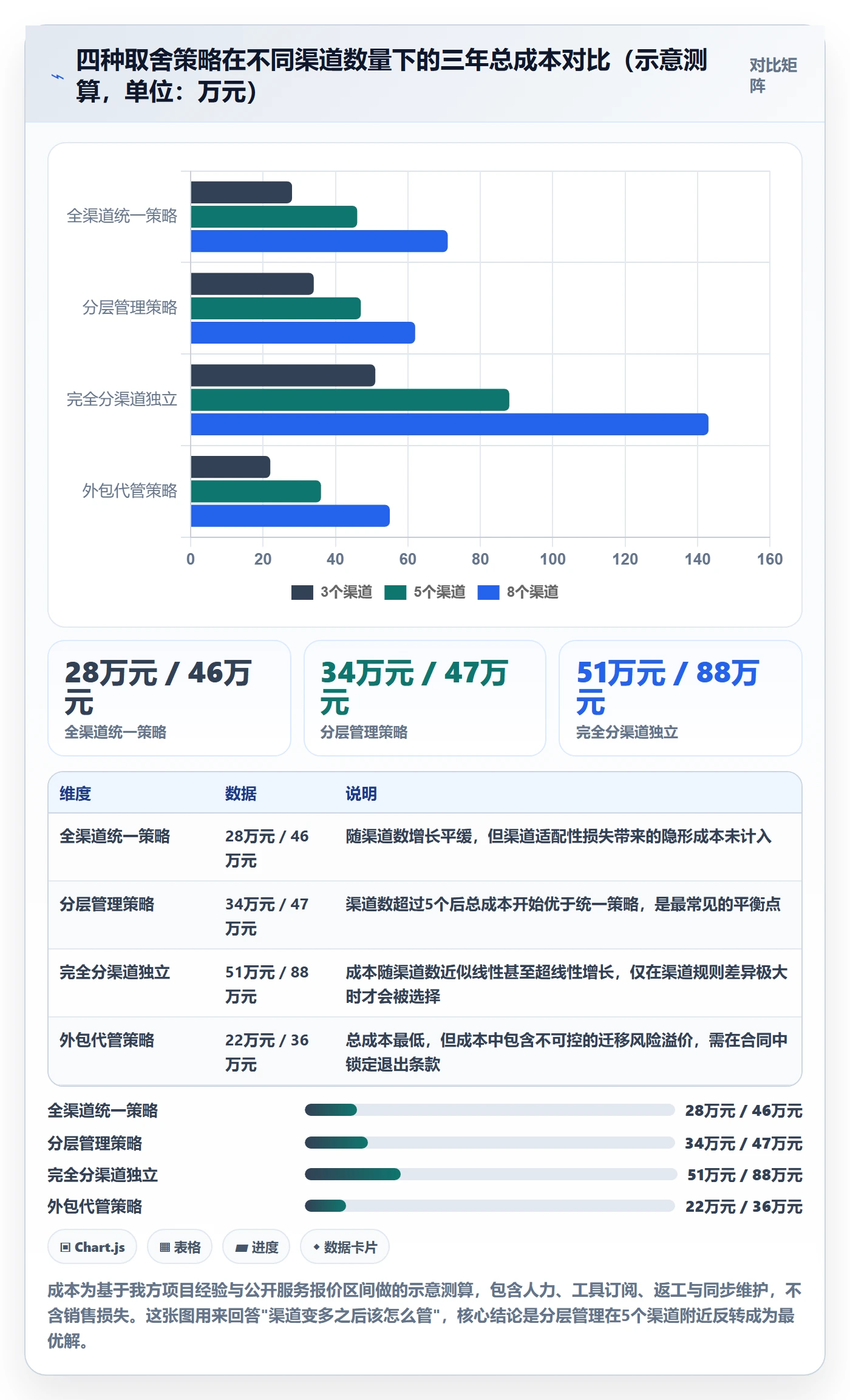The image size is (850, 1400).
Task: Click the Chart.js tag
Action: [92, 1247]
